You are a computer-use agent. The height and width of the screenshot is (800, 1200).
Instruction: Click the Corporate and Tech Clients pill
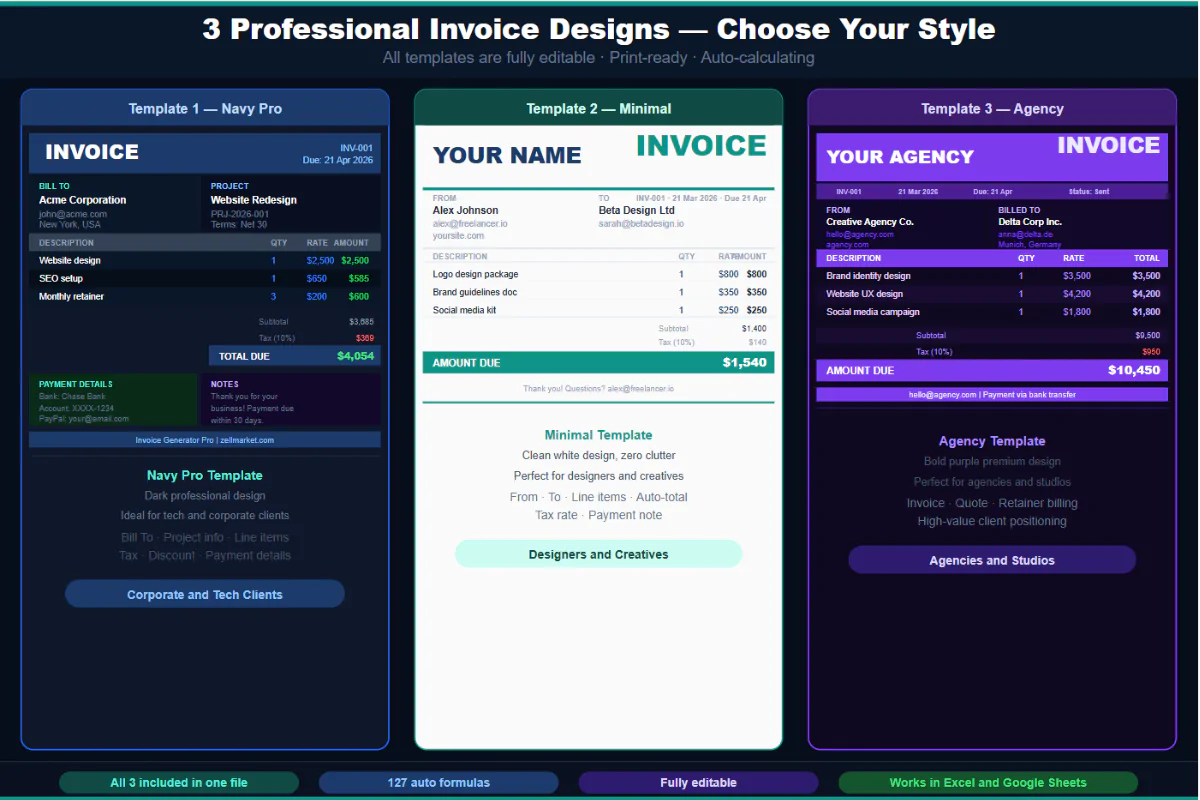(204, 593)
